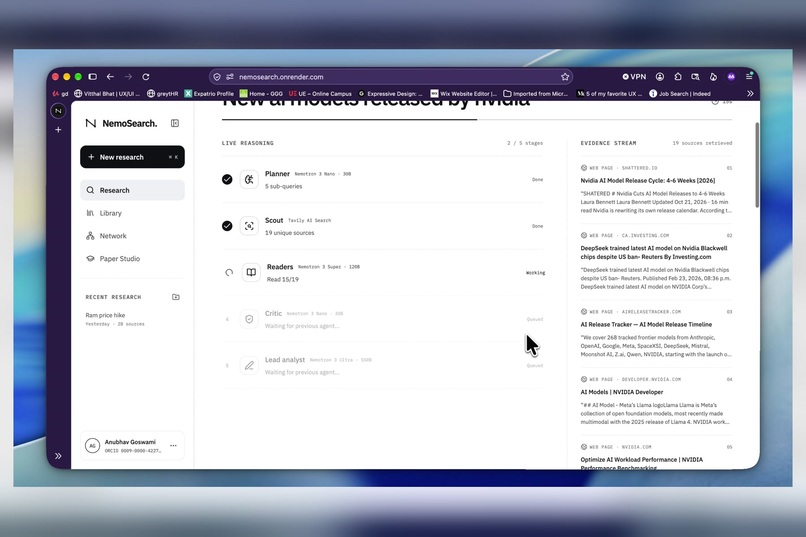Open Imported from Micr... bookmark folder
This screenshot has width=806, height=537.
pyautogui.click(x=535, y=94)
